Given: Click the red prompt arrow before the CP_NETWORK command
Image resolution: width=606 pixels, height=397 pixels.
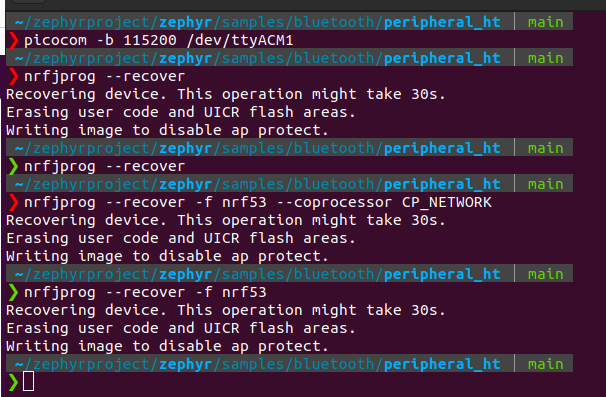Looking at the screenshot, I should tap(13, 203).
